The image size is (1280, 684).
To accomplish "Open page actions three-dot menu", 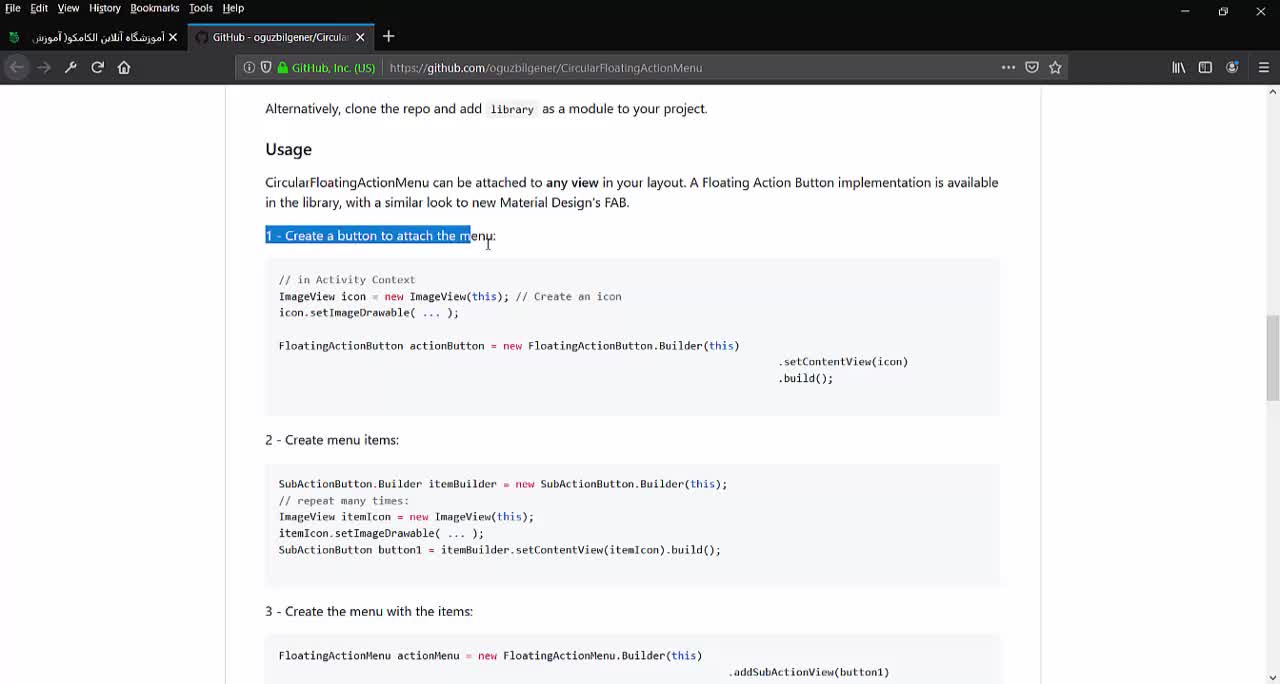I will (x=1008, y=67).
